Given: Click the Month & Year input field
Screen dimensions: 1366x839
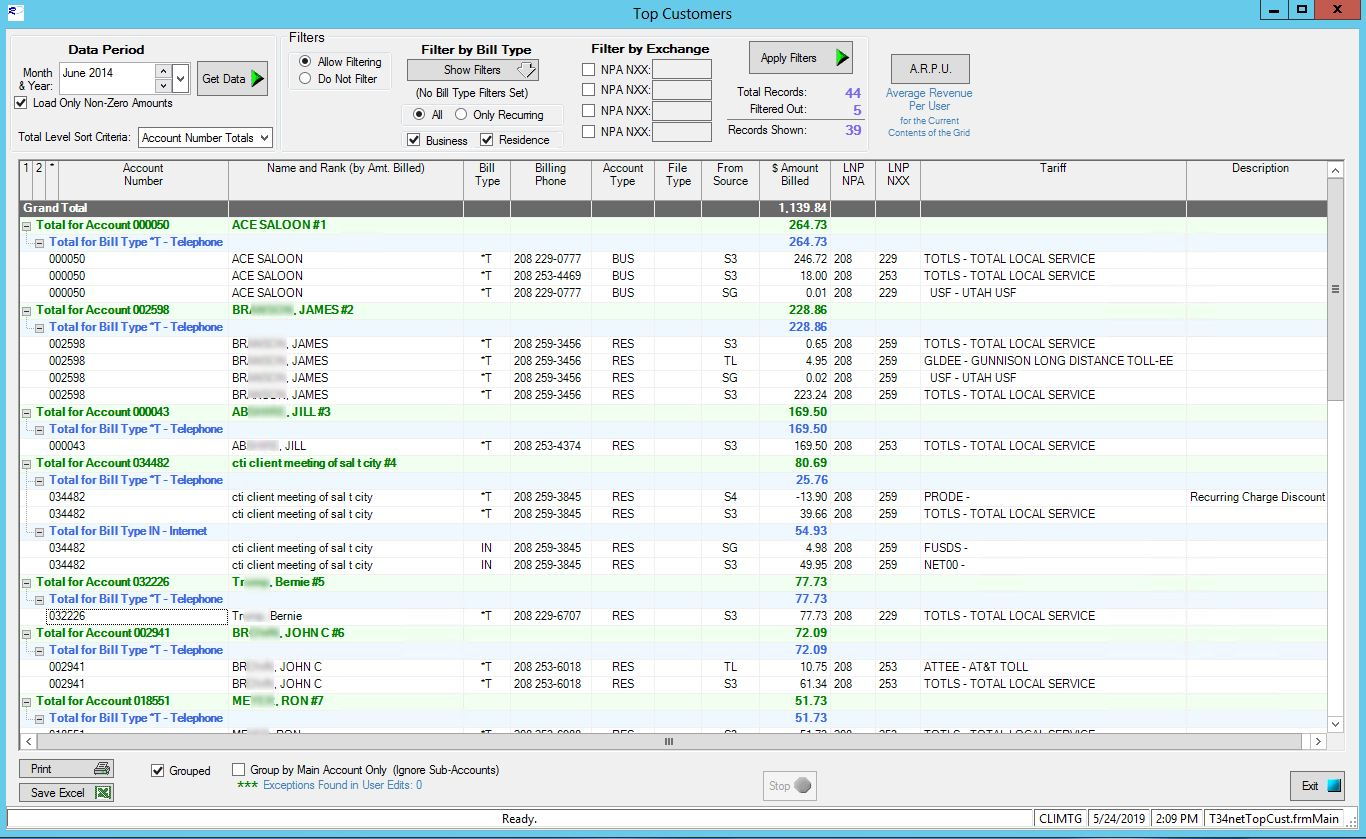Looking at the screenshot, I should click(107, 78).
